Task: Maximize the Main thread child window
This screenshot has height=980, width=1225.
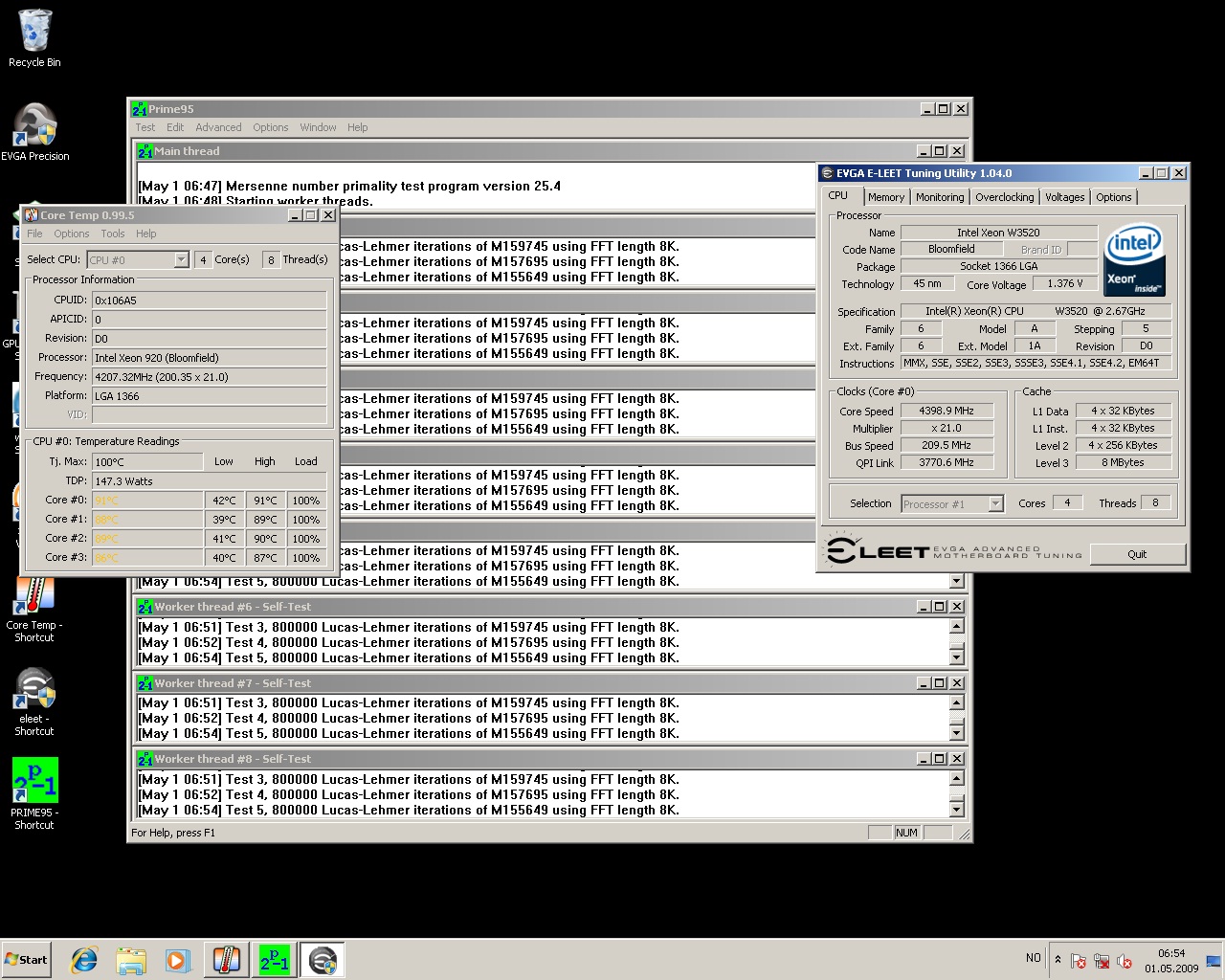Action: click(x=940, y=151)
